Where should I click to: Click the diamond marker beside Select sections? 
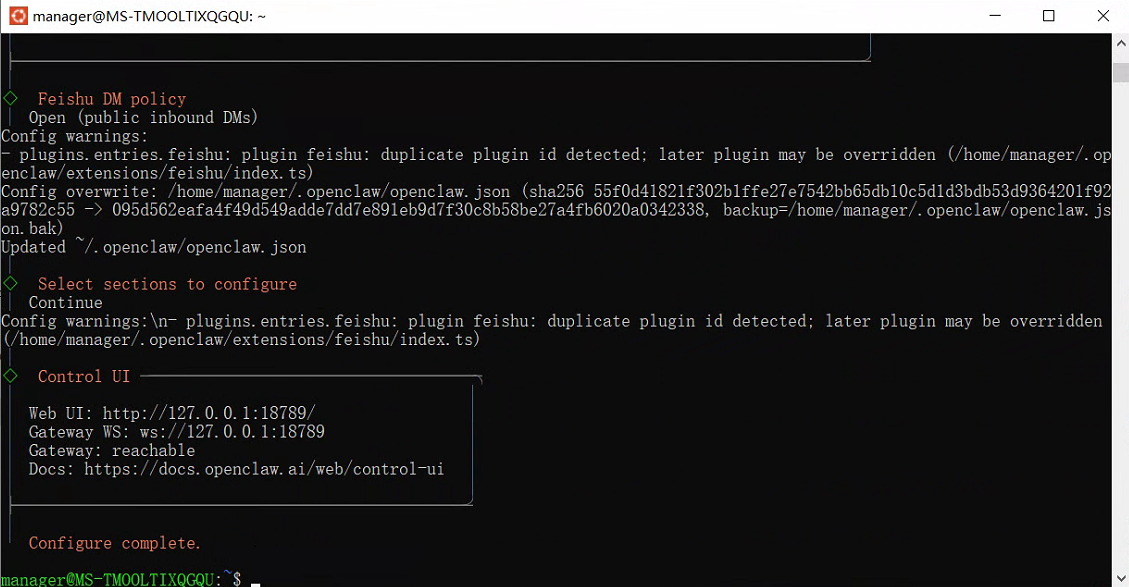pos(10,283)
